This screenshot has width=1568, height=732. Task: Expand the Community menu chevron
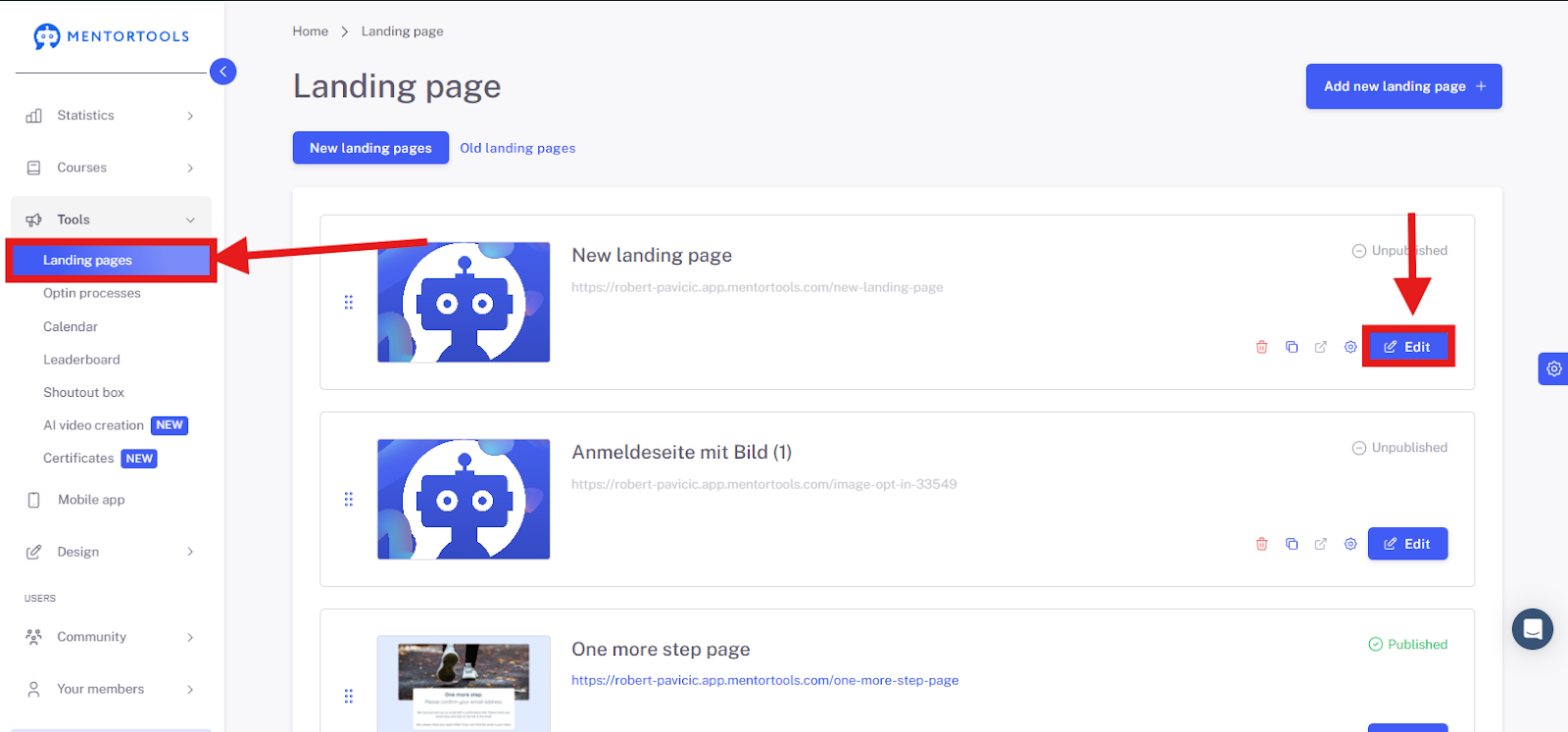click(190, 637)
